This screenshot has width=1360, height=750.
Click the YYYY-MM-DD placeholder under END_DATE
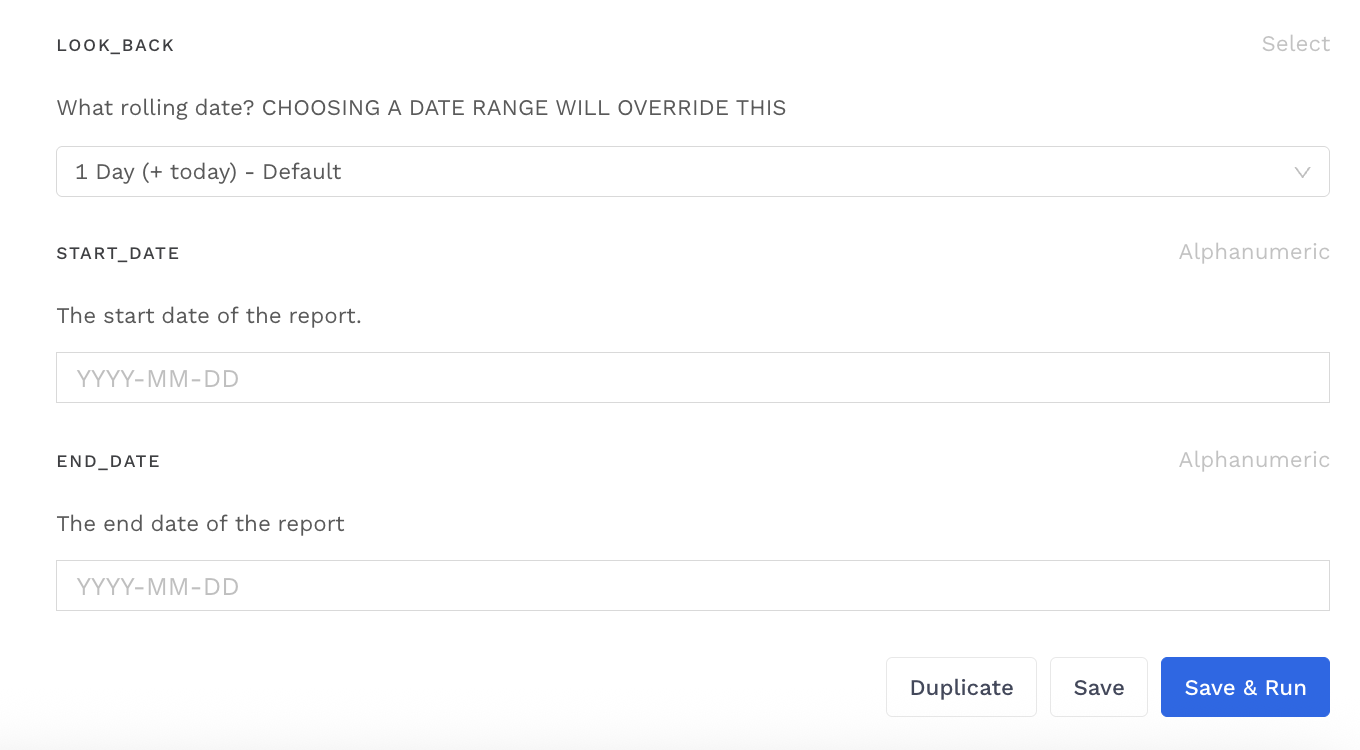tap(158, 587)
